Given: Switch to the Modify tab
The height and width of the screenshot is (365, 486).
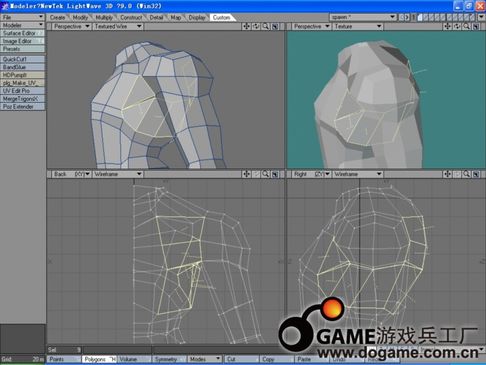Looking at the screenshot, I should [80, 17].
